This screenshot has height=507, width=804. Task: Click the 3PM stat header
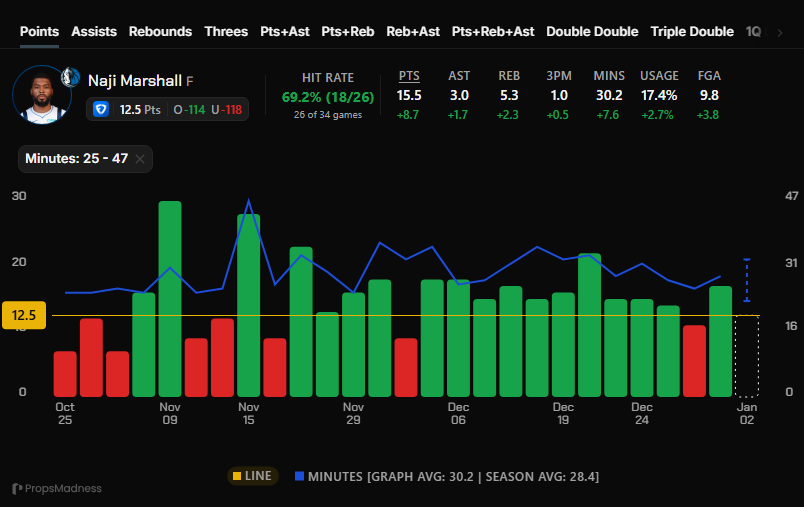559,76
